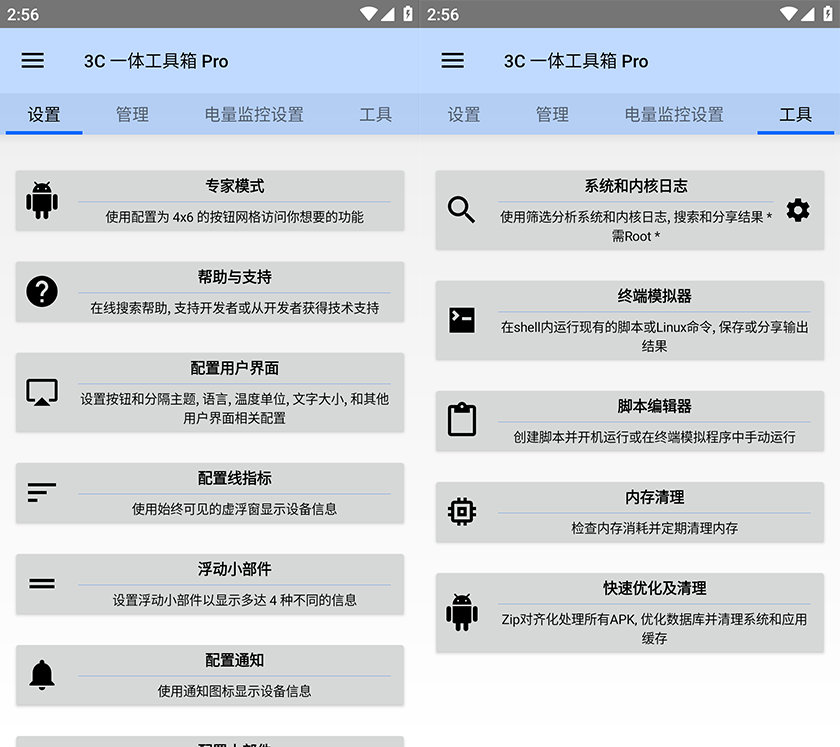Check the right screen battery icon
The width and height of the screenshot is (840, 747).
(828, 13)
